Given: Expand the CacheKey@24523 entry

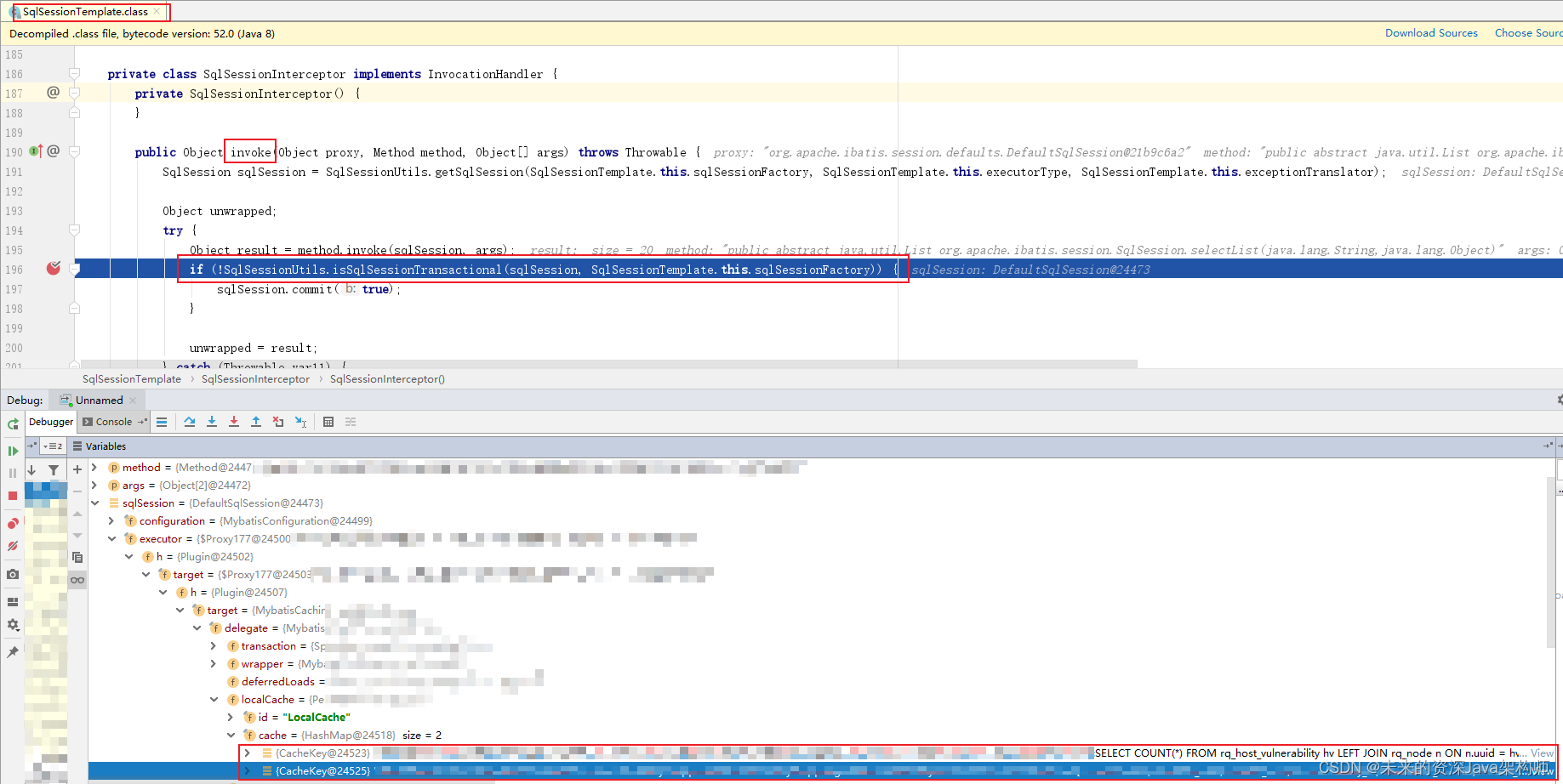Looking at the screenshot, I should (247, 753).
